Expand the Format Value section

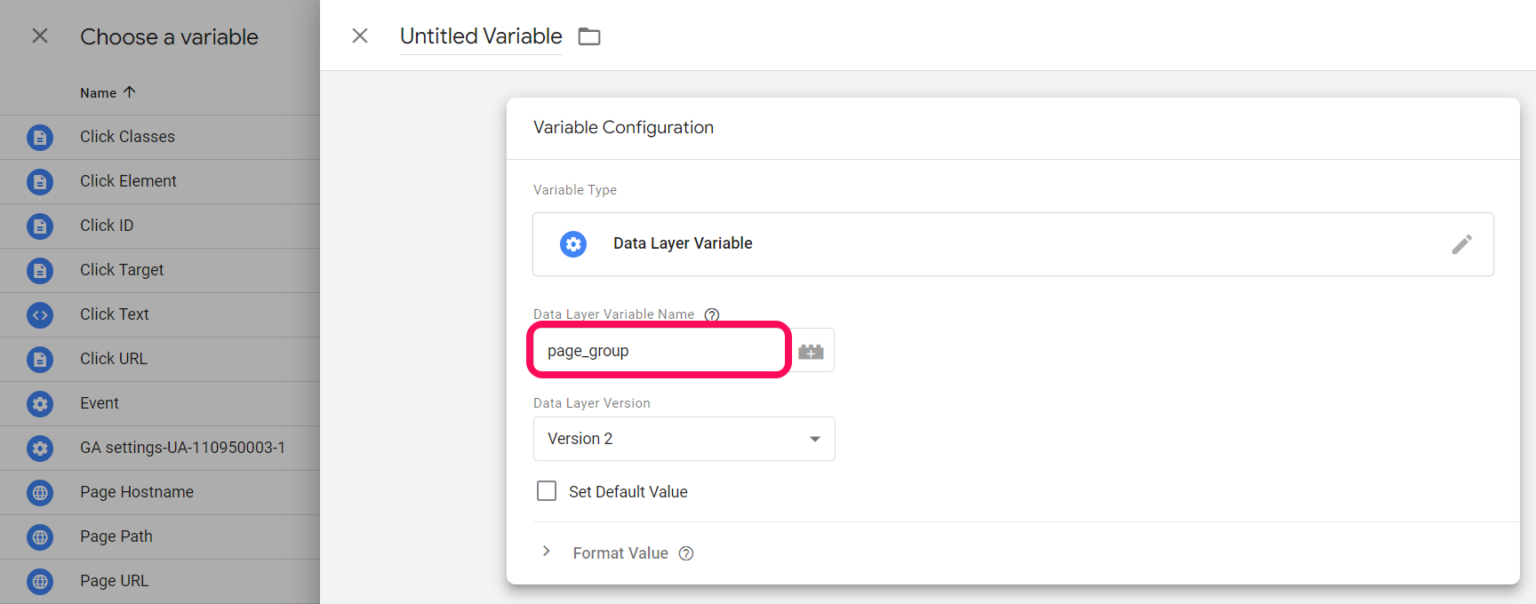[547, 551]
